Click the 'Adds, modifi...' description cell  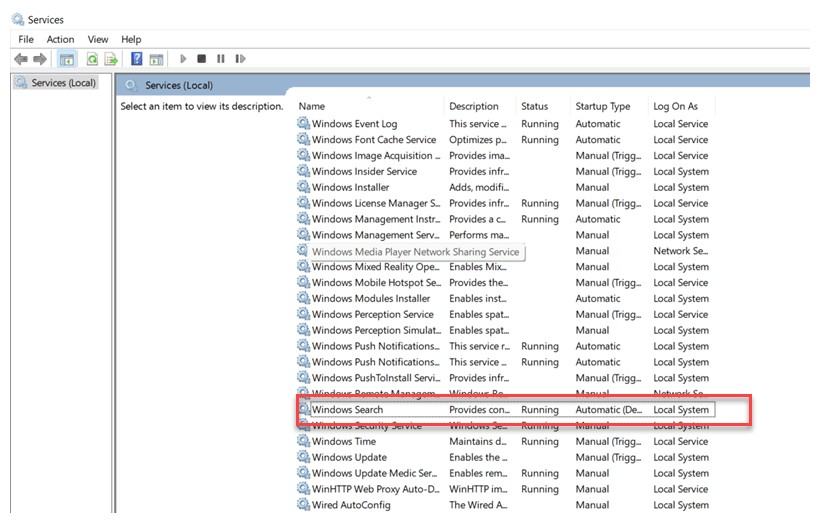click(479, 187)
